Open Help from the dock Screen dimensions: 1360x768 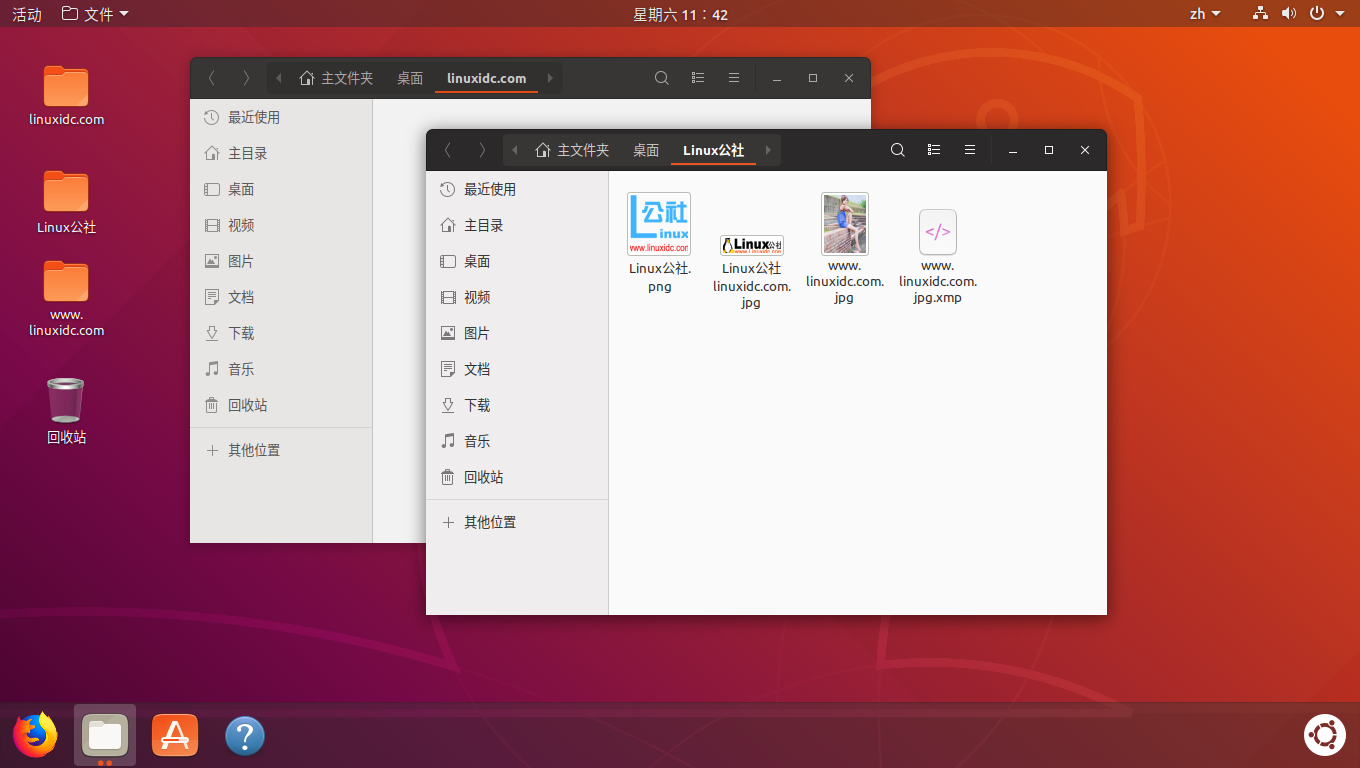point(245,736)
